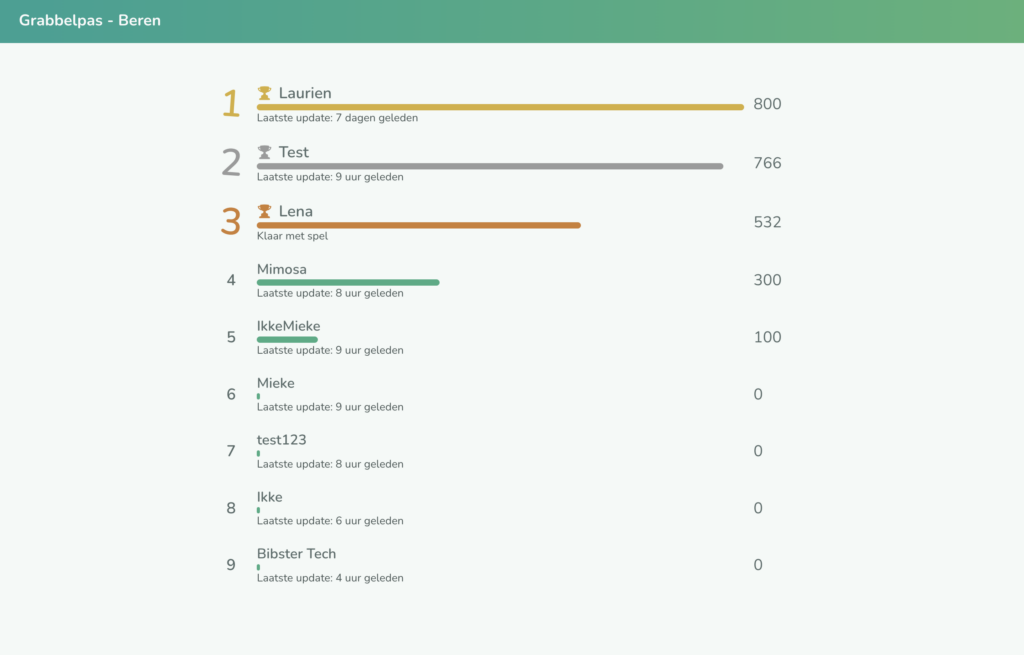The height and width of the screenshot is (655, 1024).
Task: Select the Mimosa leaderboard entry name
Action: pyautogui.click(x=282, y=269)
